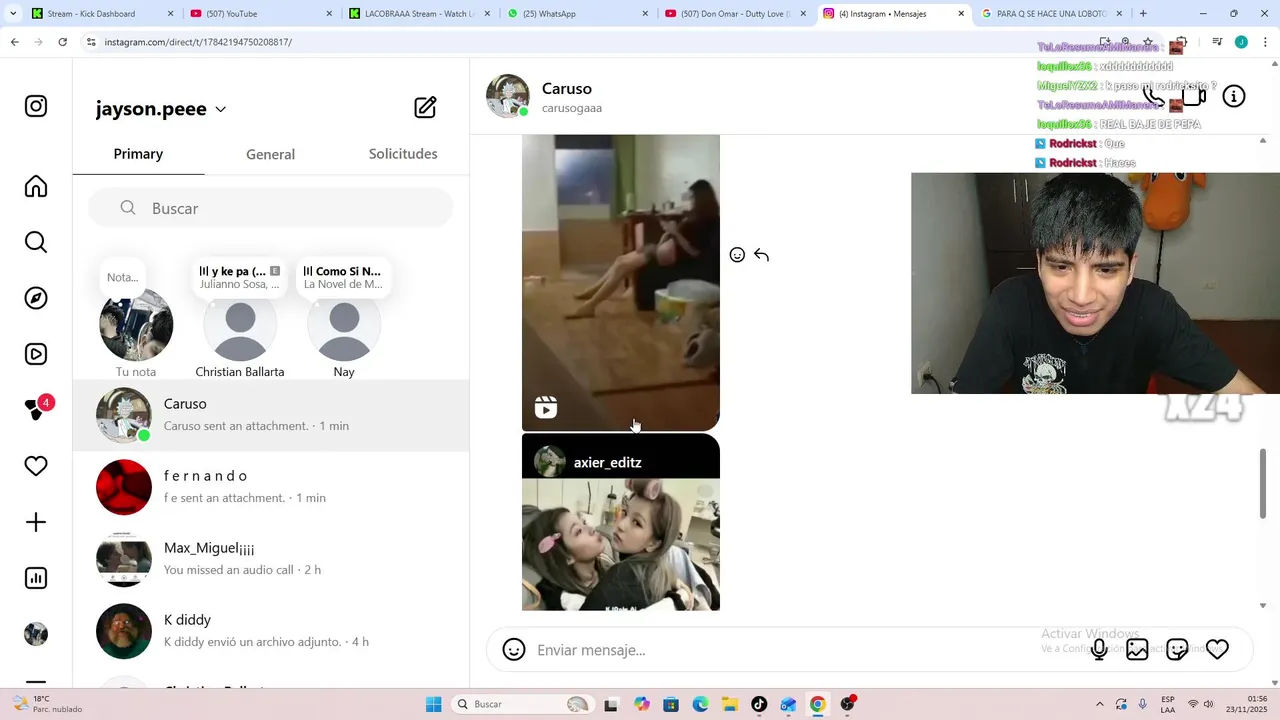1280x720 pixels.
Task: Click Tu nota avatar
Action: tap(136, 324)
